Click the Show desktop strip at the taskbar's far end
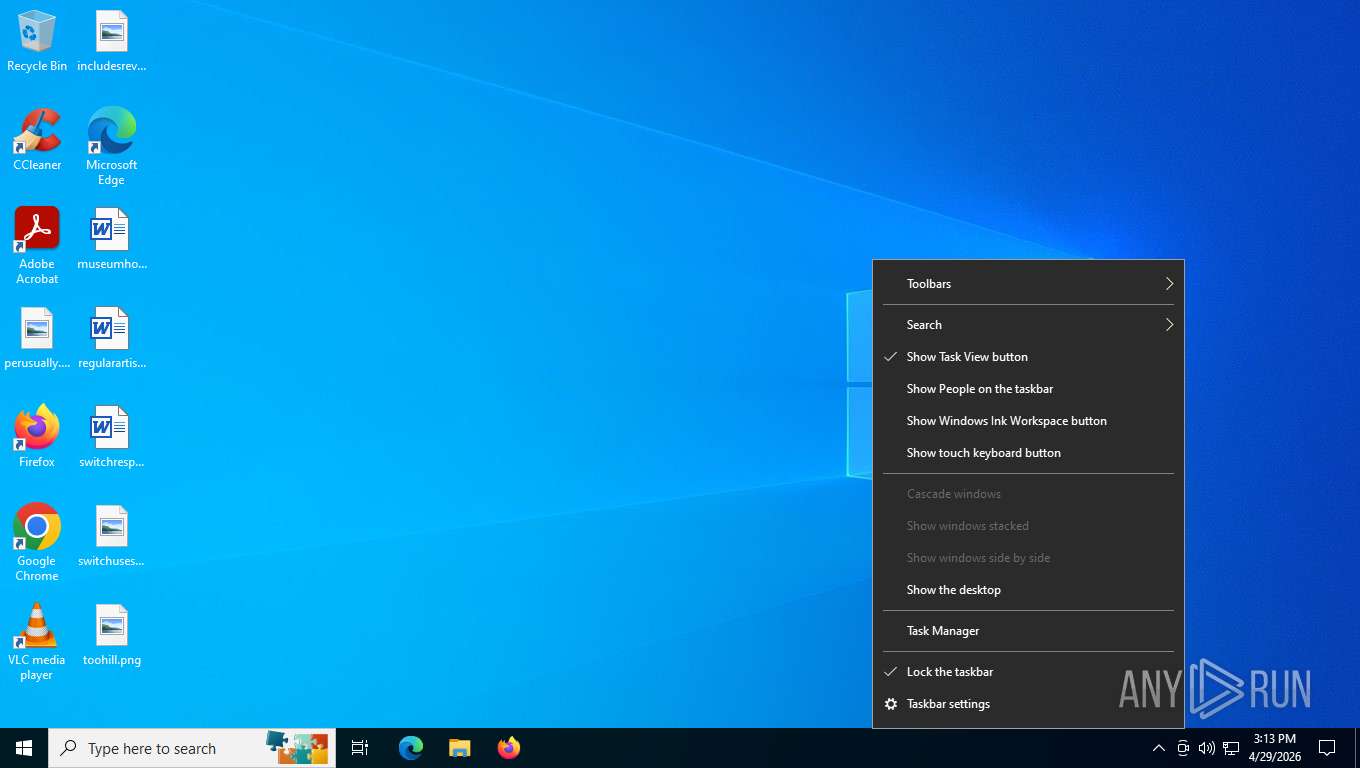 pyautogui.click(x=1357, y=748)
